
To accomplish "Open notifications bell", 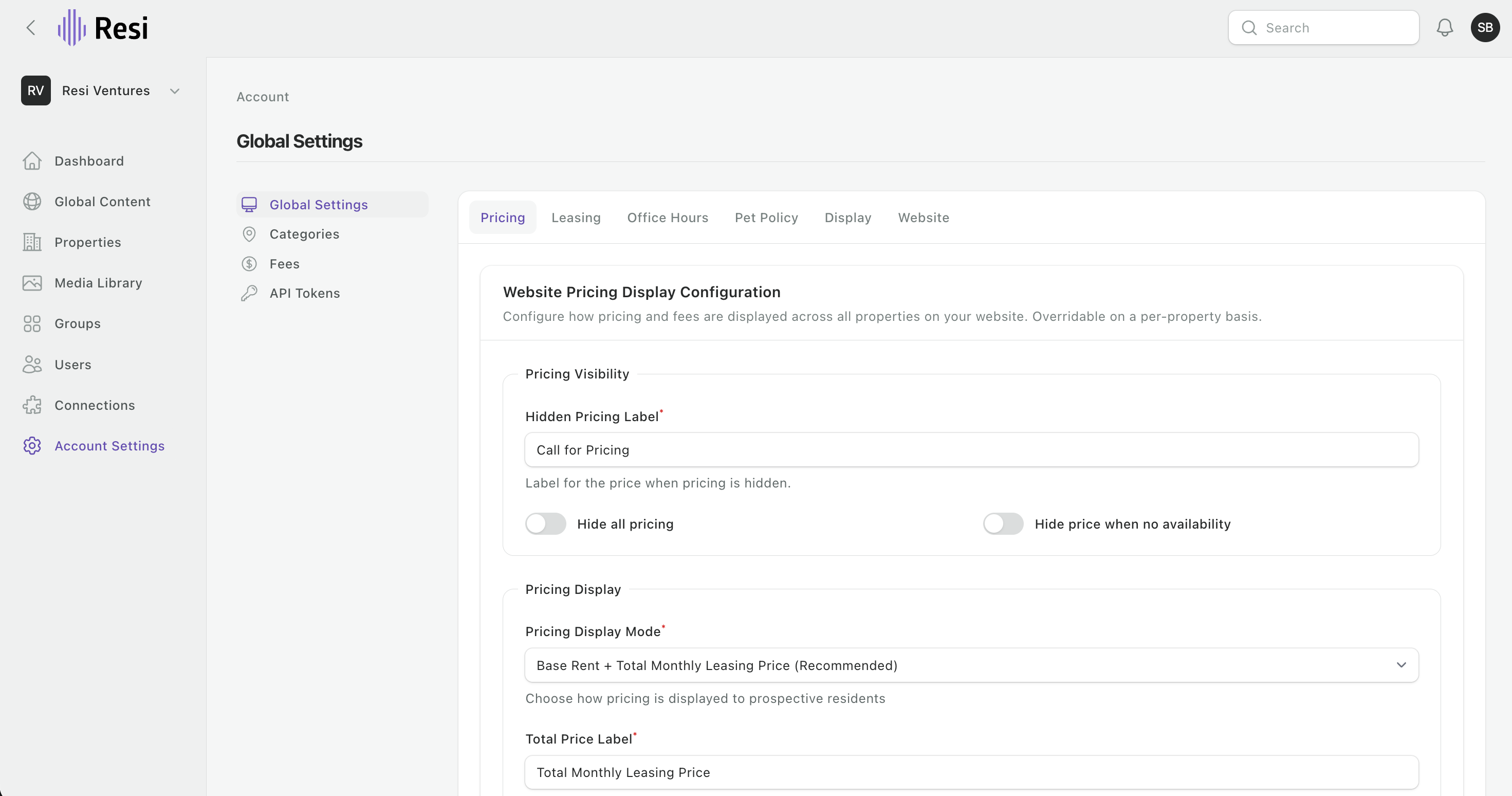I will 1445,28.
